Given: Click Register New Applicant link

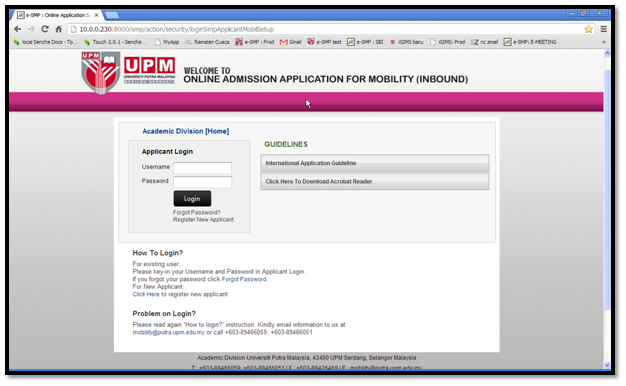Looking at the screenshot, I should pyautogui.click(x=203, y=220).
